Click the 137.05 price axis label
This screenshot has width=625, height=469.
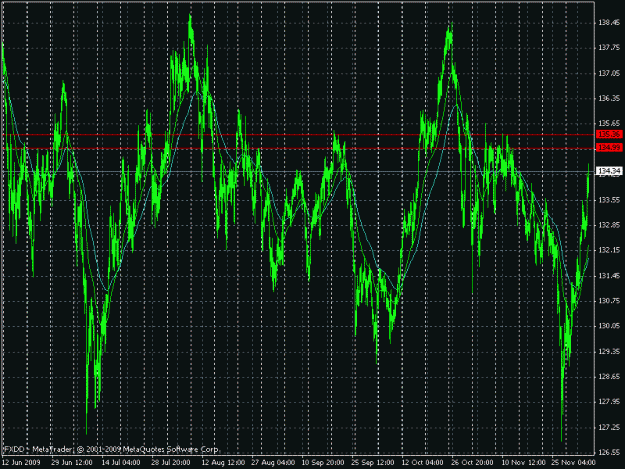pyautogui.click(x=609, y=73)
